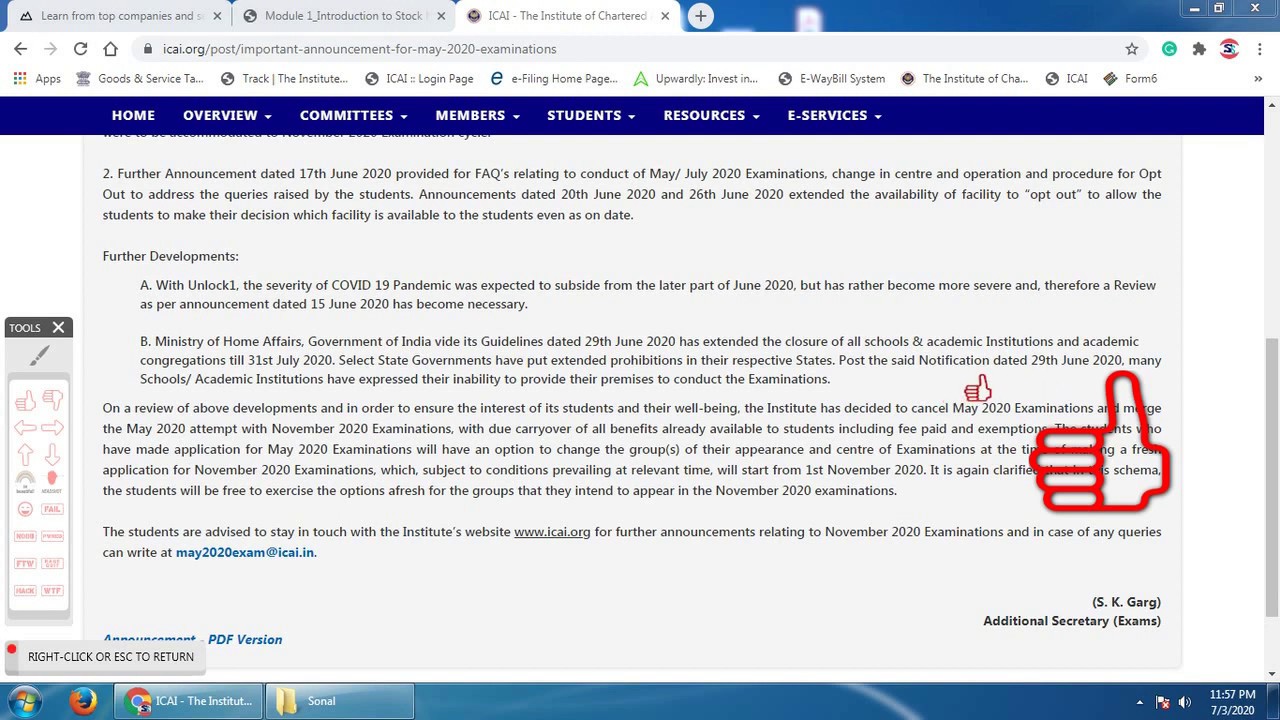Viewport: 1280px width, 720px height.
Task: Open the Sonal folder taskbar item
Action: [339, 700]
